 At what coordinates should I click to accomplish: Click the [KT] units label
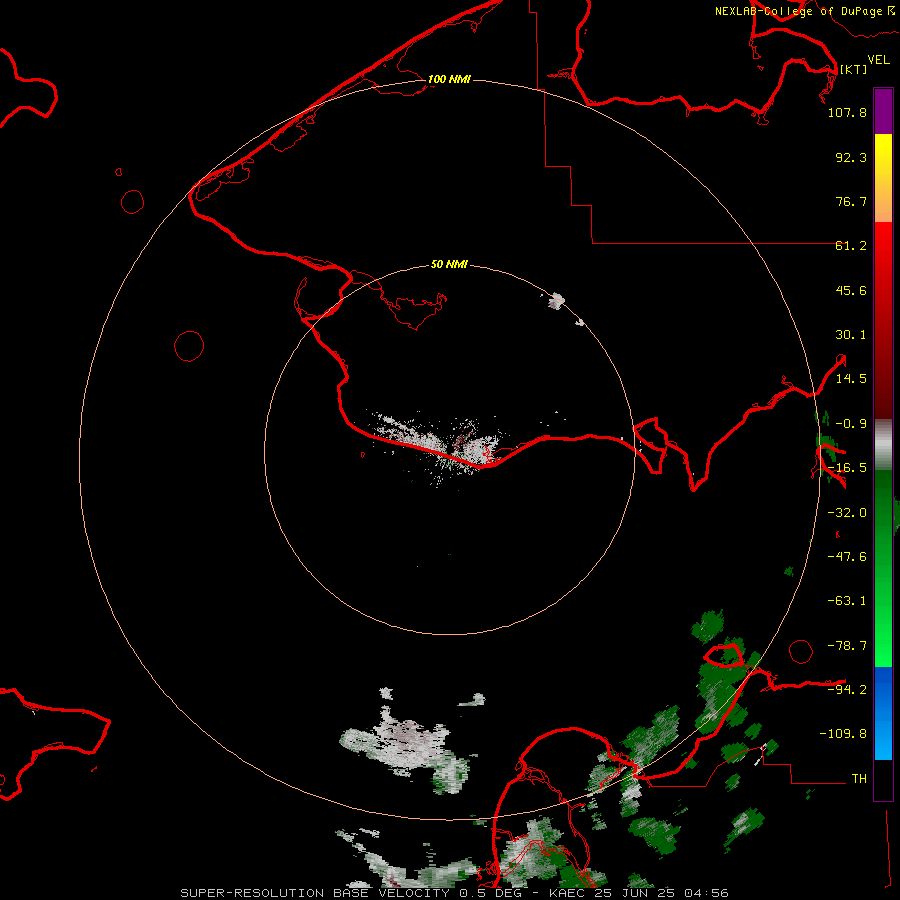[x=853, y=69]
